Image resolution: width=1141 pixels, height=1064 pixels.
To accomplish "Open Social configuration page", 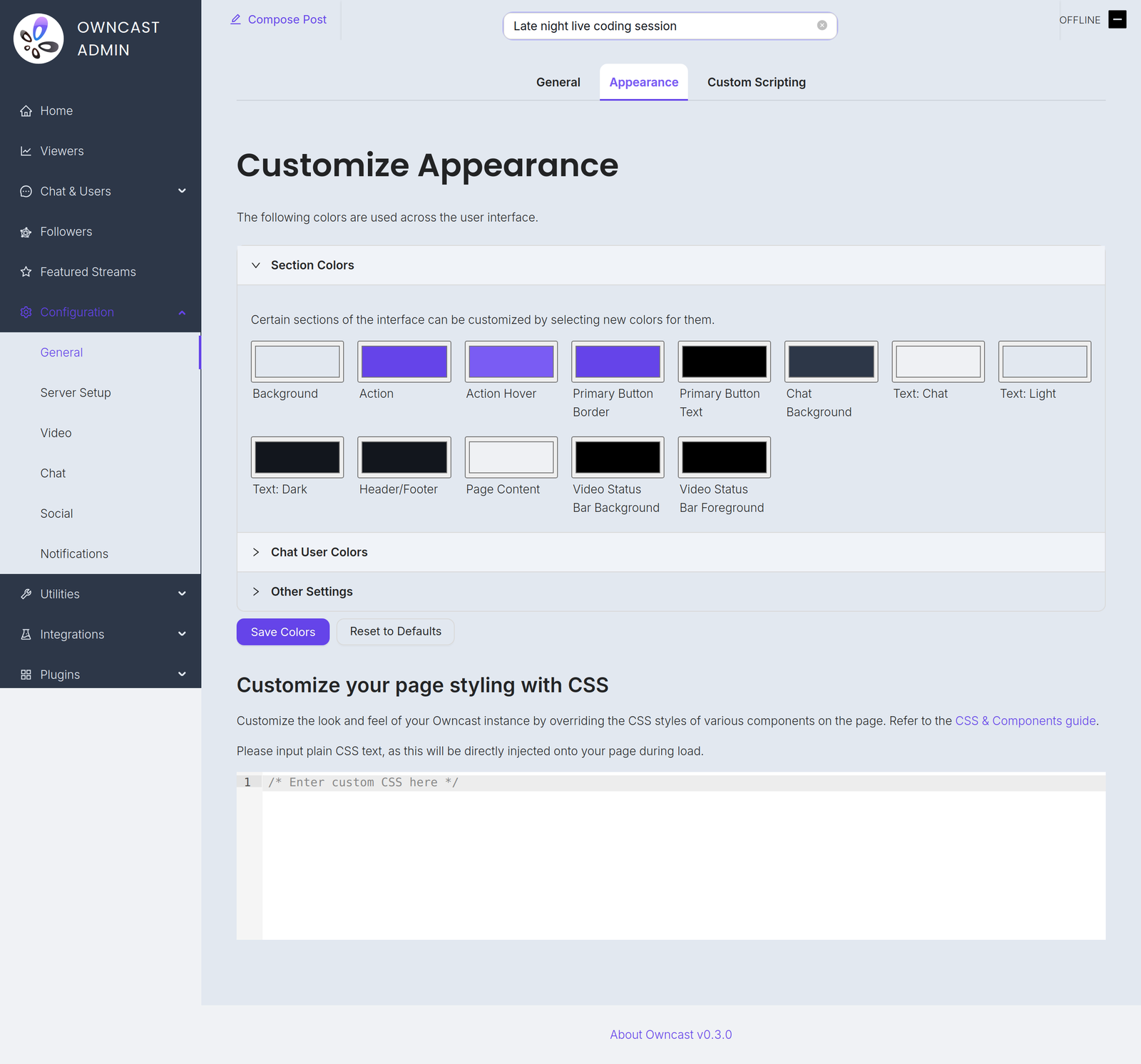I will pyautogui.click(x=100, y=513).
